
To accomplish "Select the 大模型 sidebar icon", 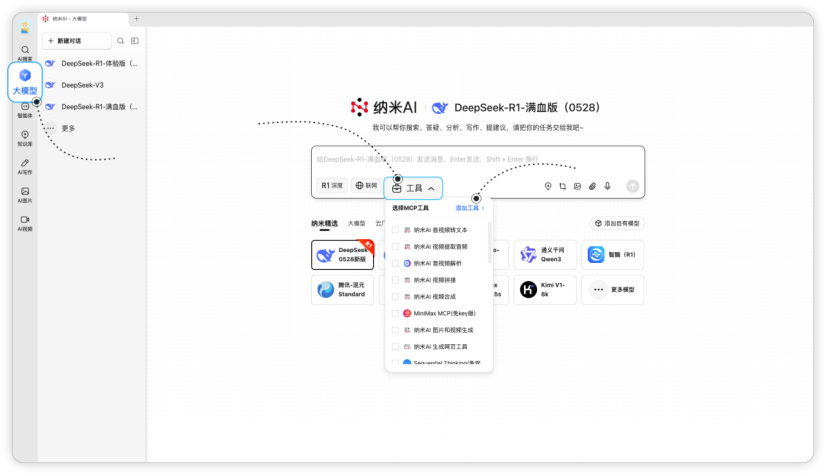I will (25, 82).
